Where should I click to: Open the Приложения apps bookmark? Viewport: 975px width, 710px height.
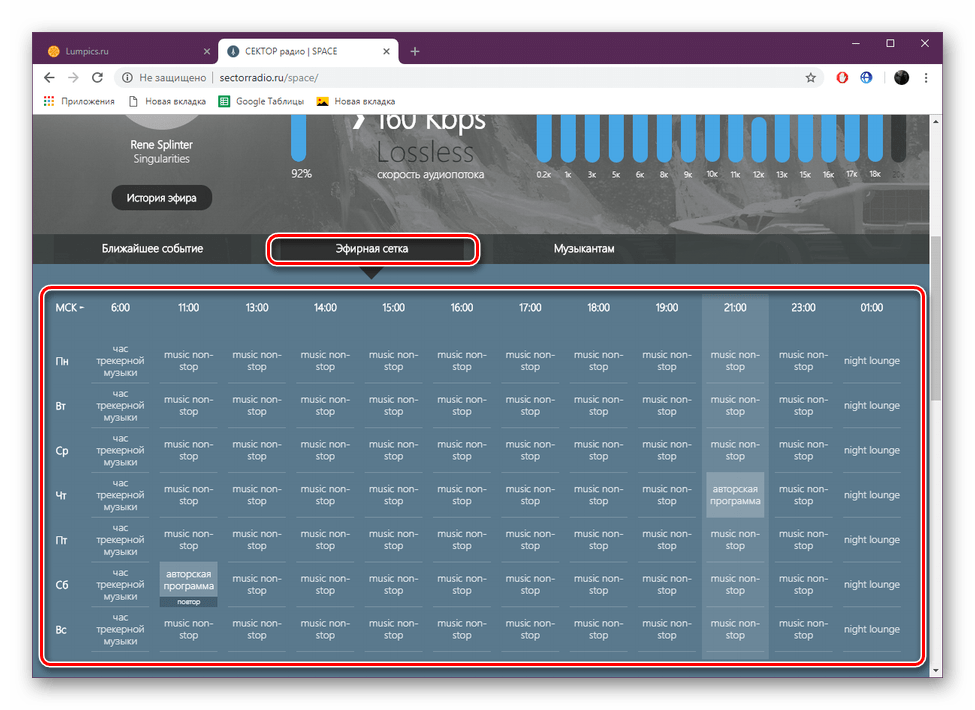[x=79, y=101]
